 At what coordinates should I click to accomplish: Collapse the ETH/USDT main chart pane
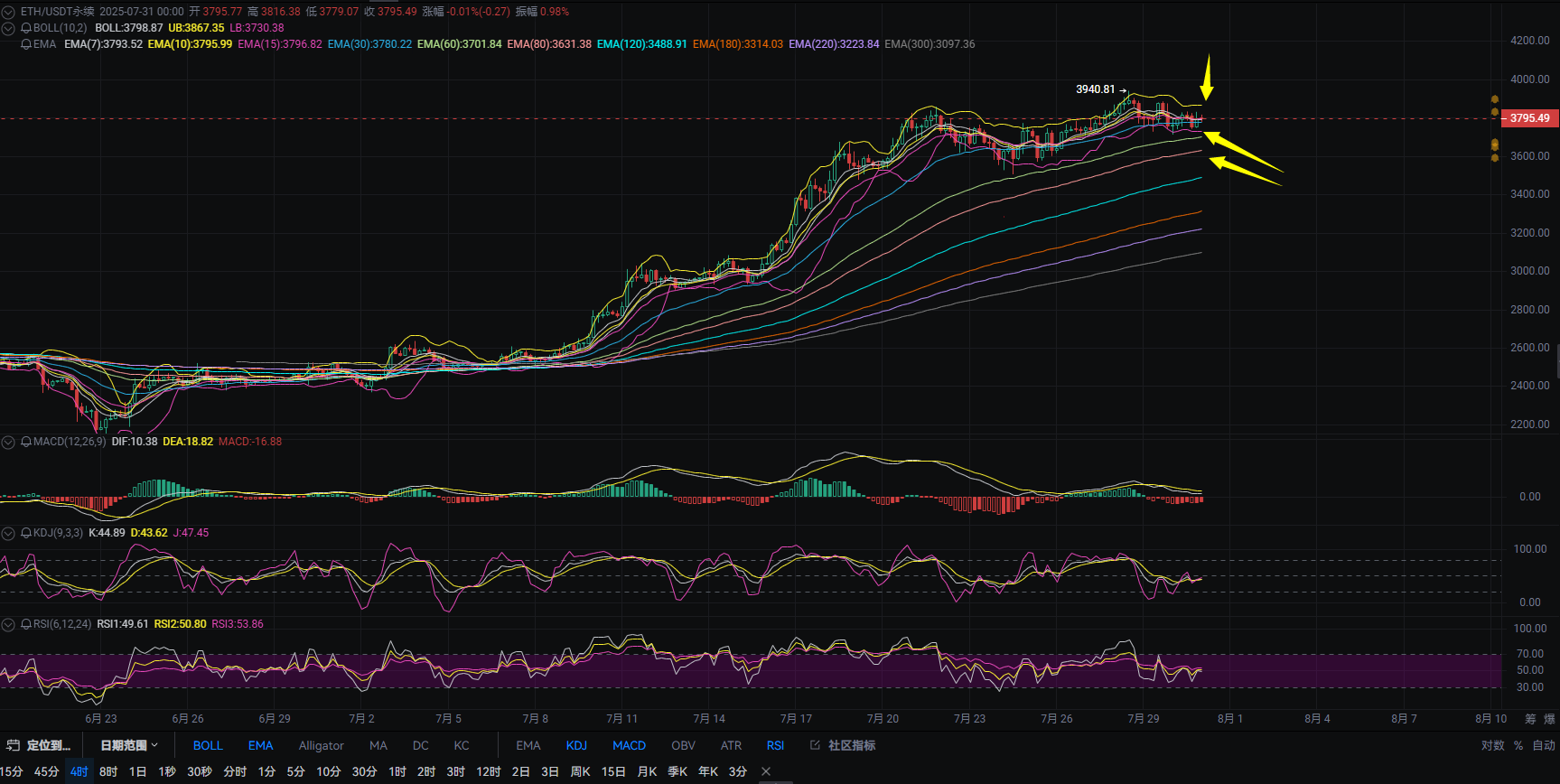coord(8,12)
